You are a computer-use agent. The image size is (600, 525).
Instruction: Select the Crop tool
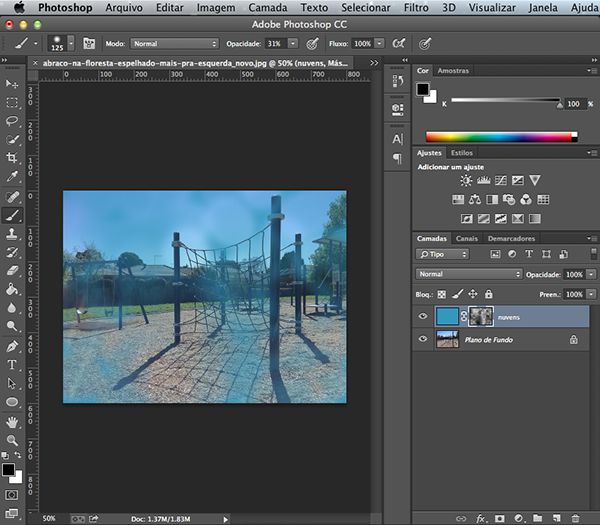click(x=12, y=157)
